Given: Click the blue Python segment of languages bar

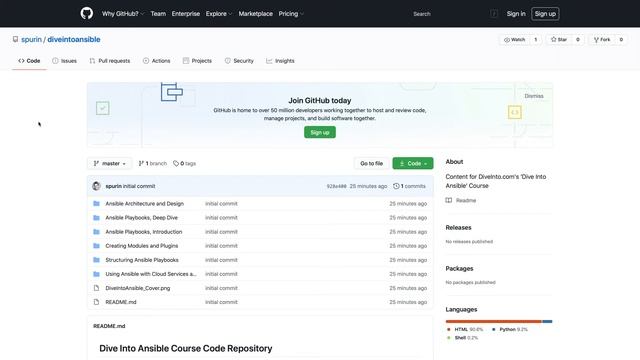Looking at the screenshot, I should coord(547,322).
